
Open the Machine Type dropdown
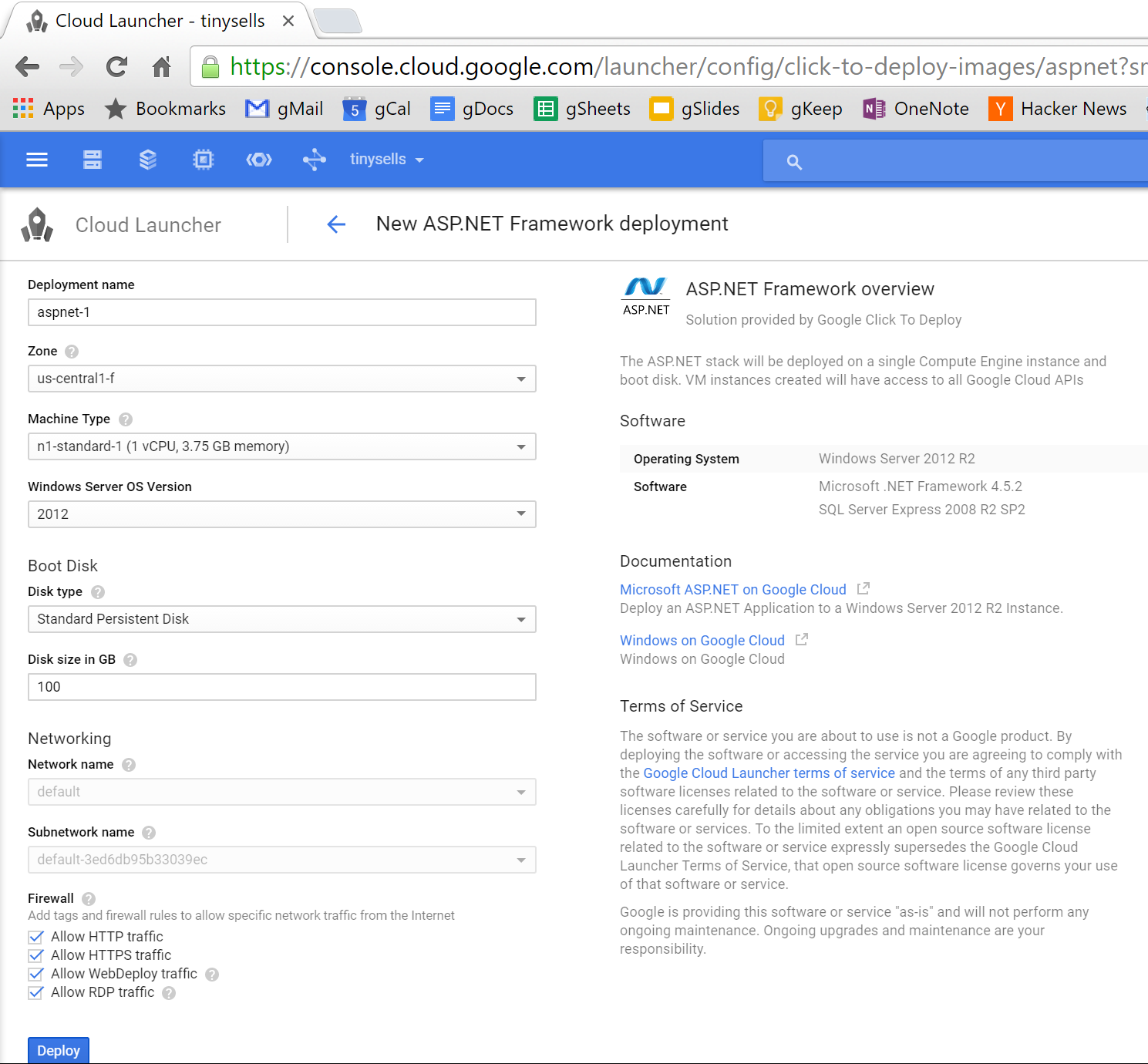point(282,446)
